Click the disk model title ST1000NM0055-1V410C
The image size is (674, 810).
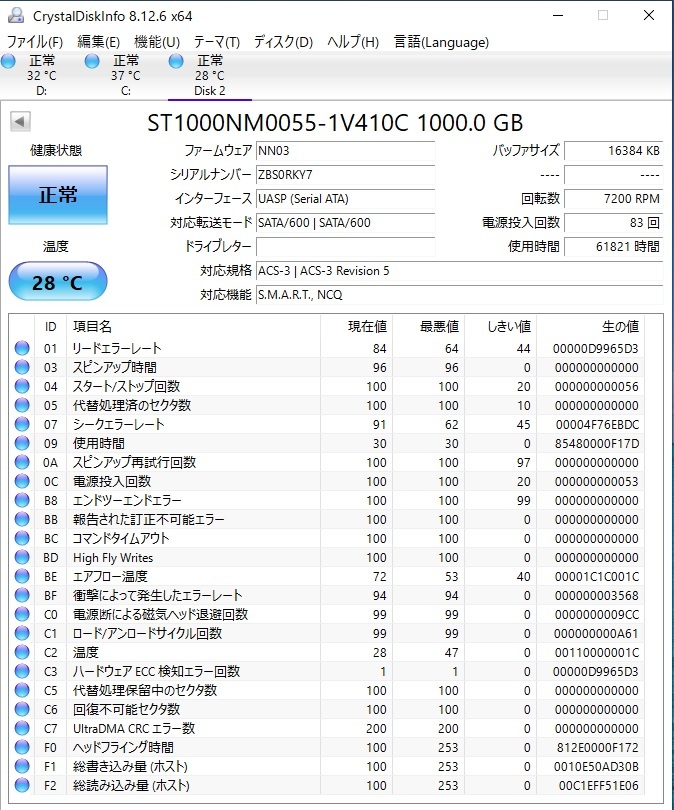(277, 123)
